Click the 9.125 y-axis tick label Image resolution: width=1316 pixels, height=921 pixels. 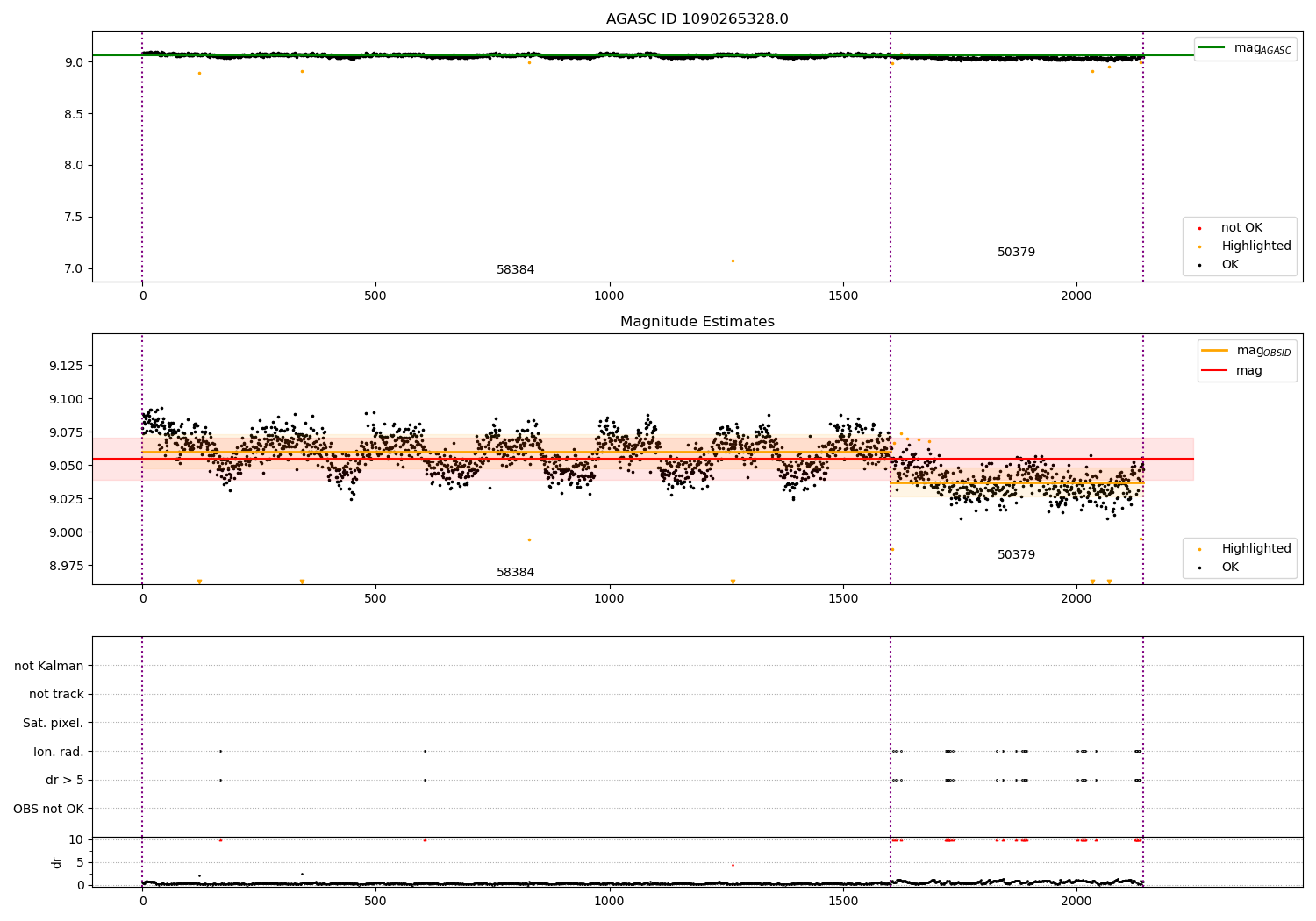67,366
